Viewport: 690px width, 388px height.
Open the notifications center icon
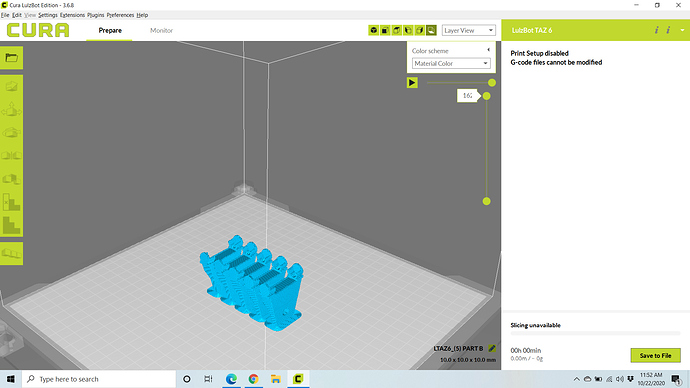(x=676, y=379)
